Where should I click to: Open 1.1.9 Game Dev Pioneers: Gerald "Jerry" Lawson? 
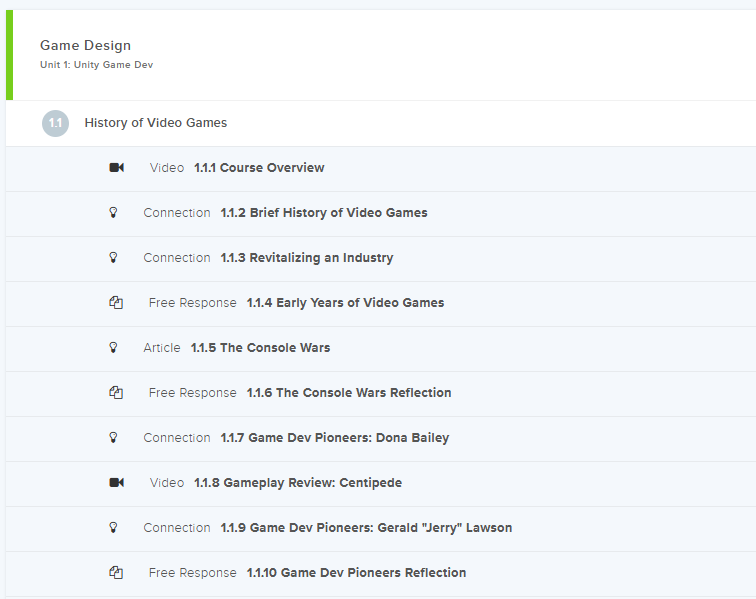pos(366,528)
